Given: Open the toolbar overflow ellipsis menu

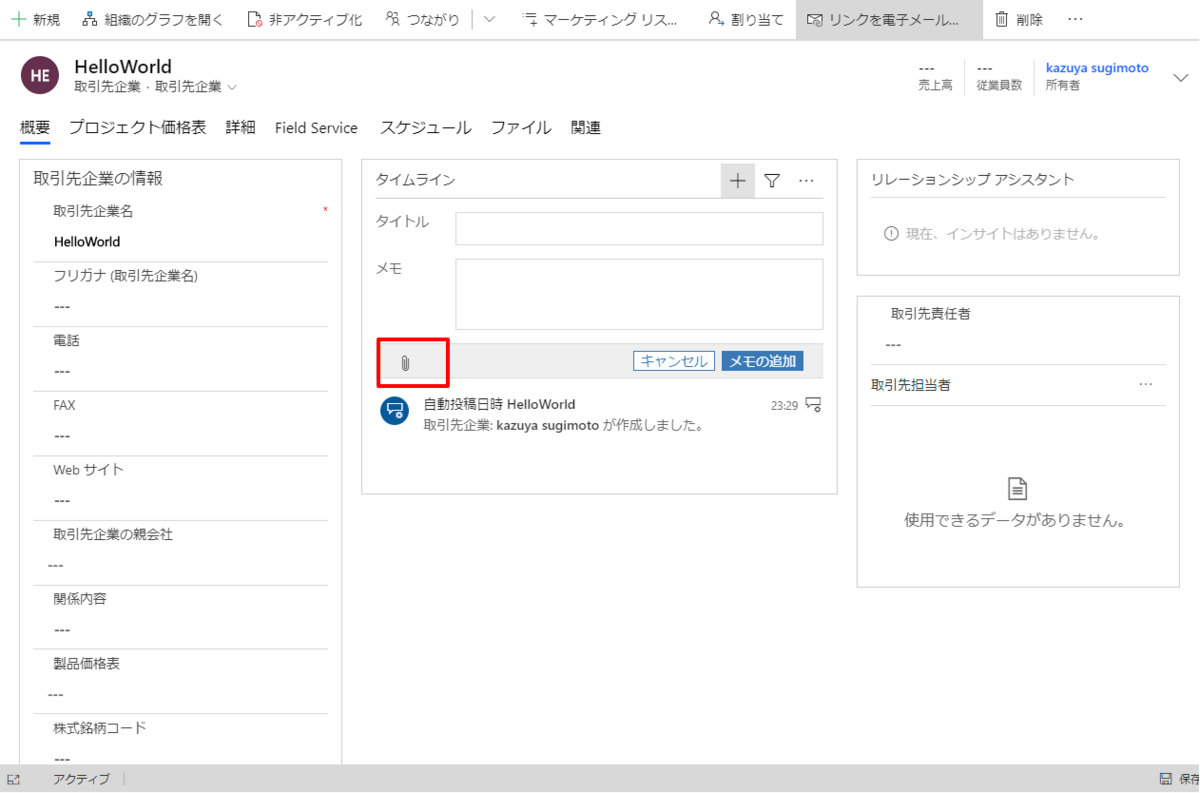Looking at the screenshot, I should [1075, 20].
